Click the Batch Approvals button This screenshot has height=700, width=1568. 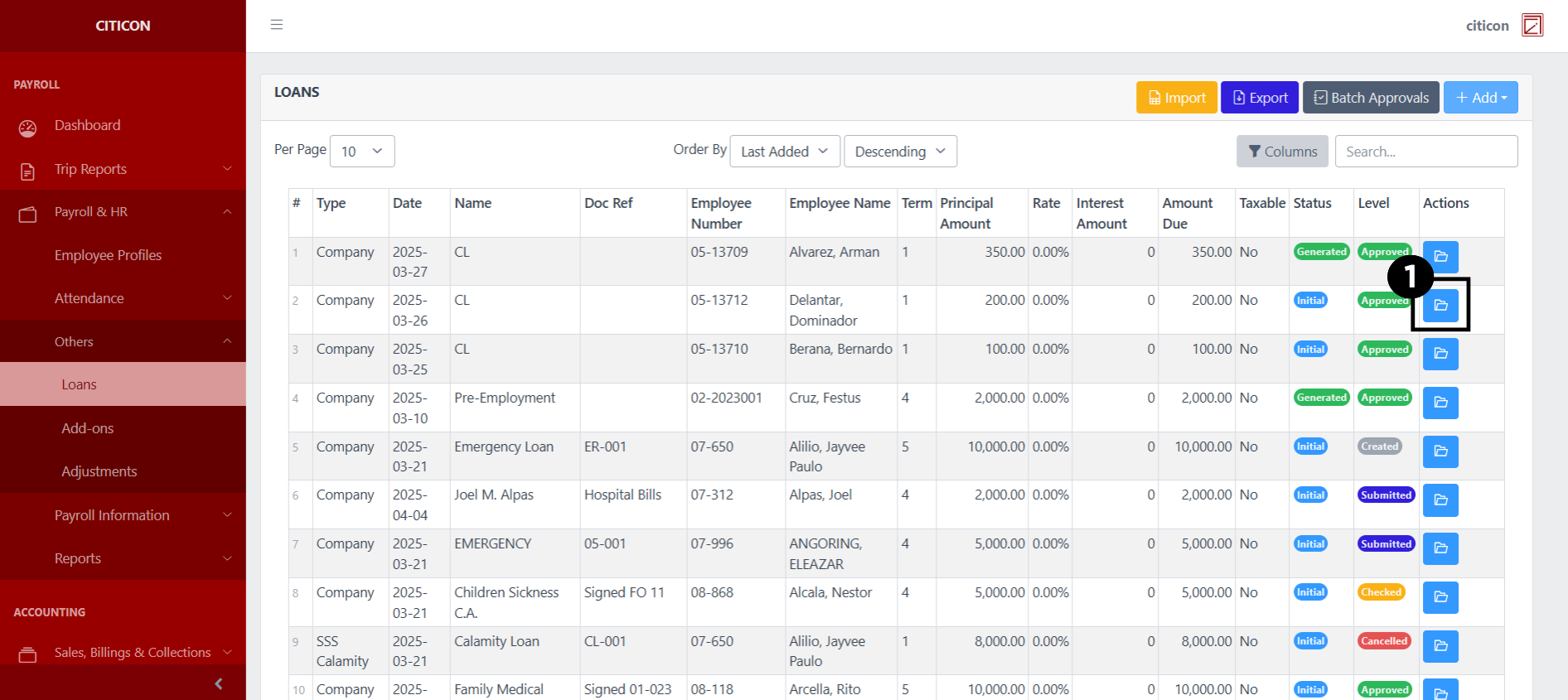[x=1370, y=98]
